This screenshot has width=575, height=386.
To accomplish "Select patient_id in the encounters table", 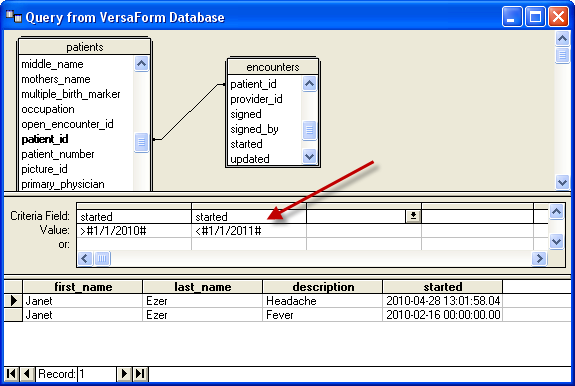I will (253, 84).
